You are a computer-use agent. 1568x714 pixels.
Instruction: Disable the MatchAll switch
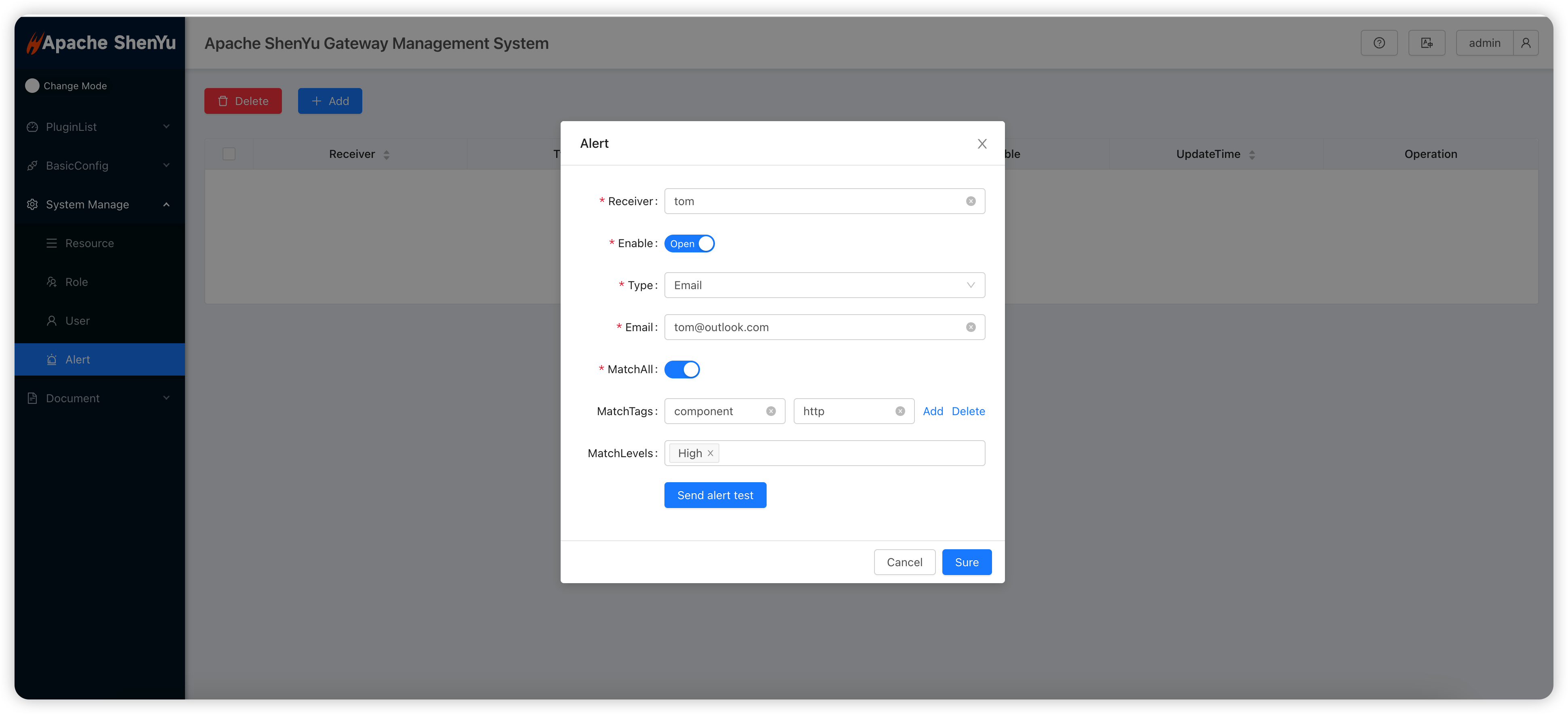682,370
